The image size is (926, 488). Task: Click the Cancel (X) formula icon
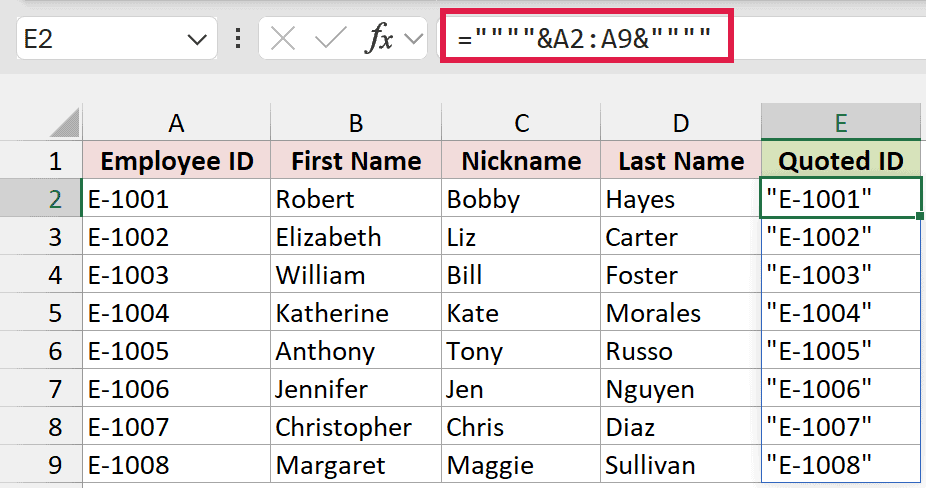[282, 39]
